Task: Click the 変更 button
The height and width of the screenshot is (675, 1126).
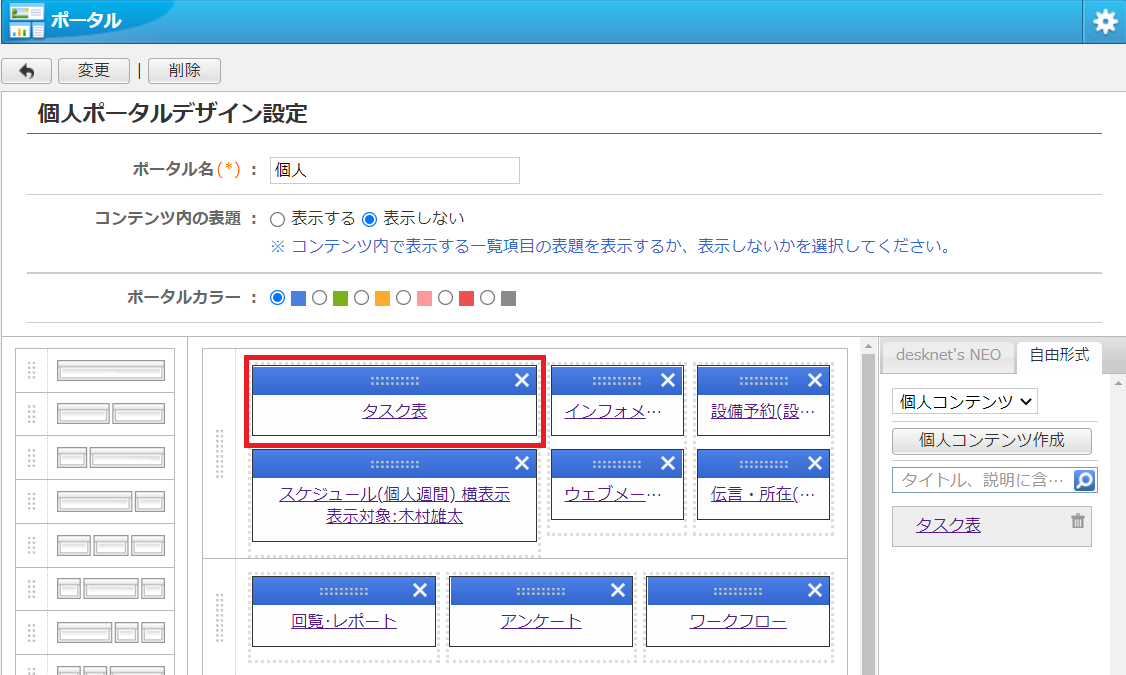Action: 94,71
